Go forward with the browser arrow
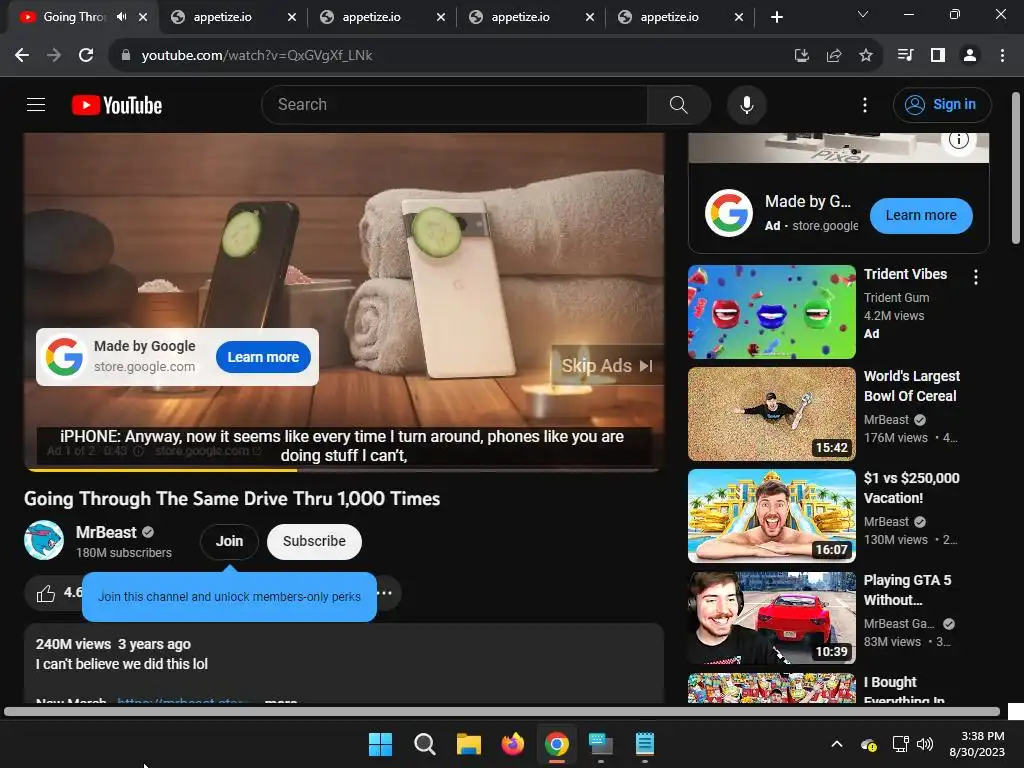This screenshot has width=1024, height=768. coord(54,56)
